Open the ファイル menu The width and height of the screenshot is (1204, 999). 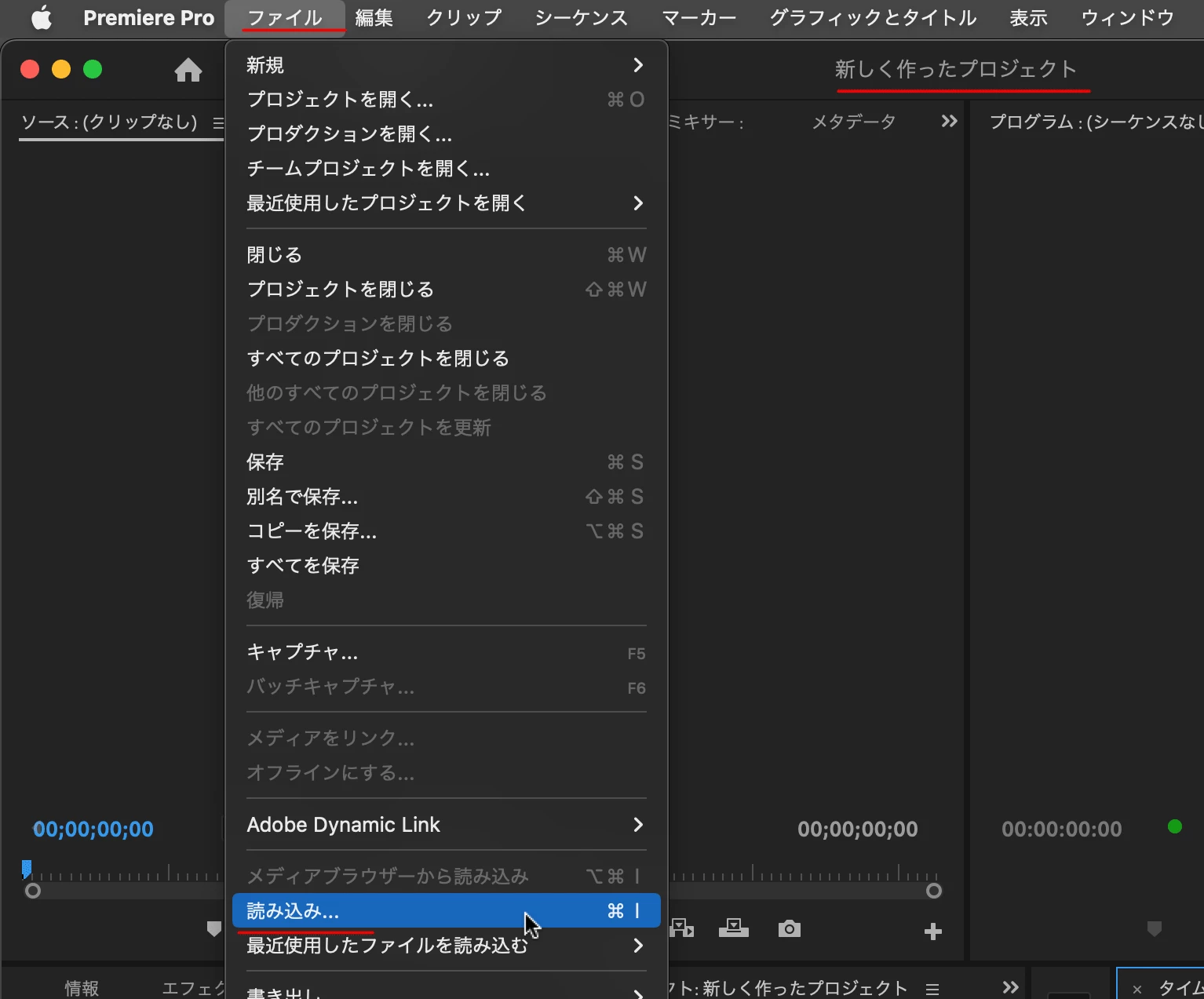coord(285,17)
